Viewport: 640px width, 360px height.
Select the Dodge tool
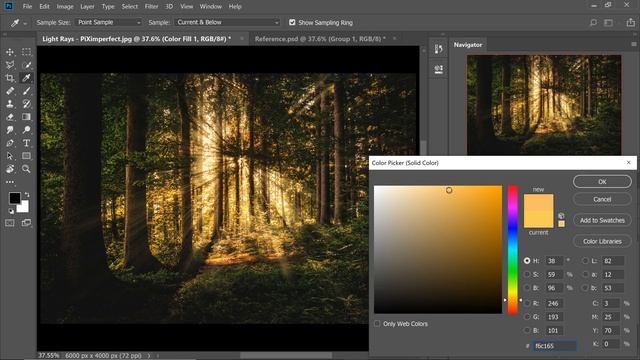27,130
